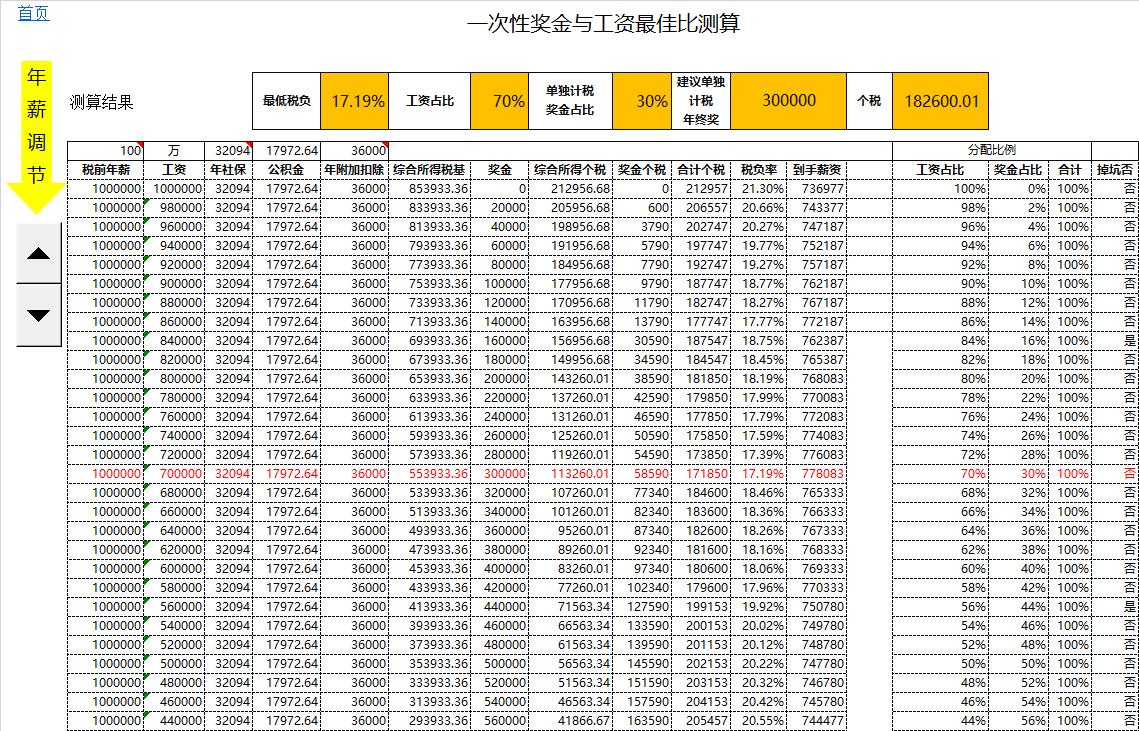Select the red 171850 total tax cell

[x=701, y=474]
